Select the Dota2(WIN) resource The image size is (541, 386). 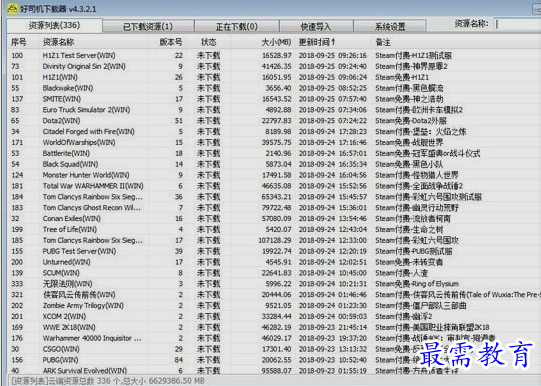[x=274, y=120]
